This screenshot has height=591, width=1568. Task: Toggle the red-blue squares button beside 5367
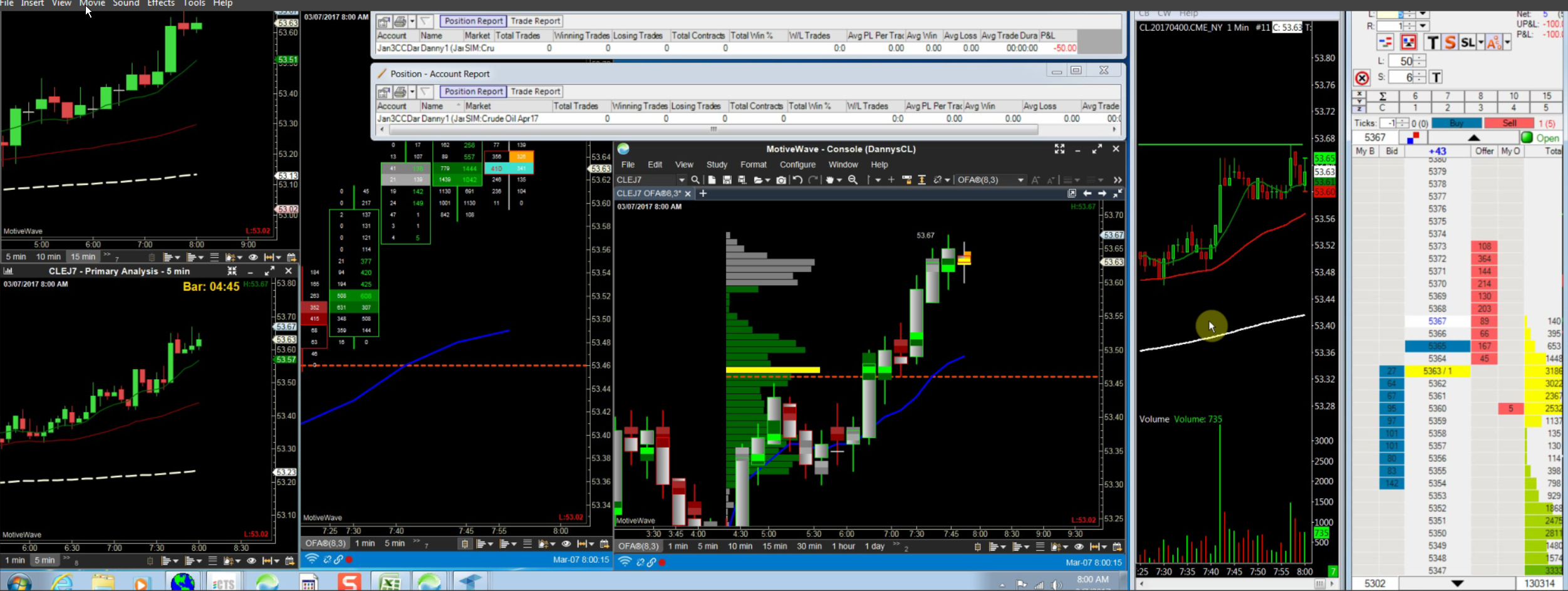pyautogui.click(x=1413, y=138)
